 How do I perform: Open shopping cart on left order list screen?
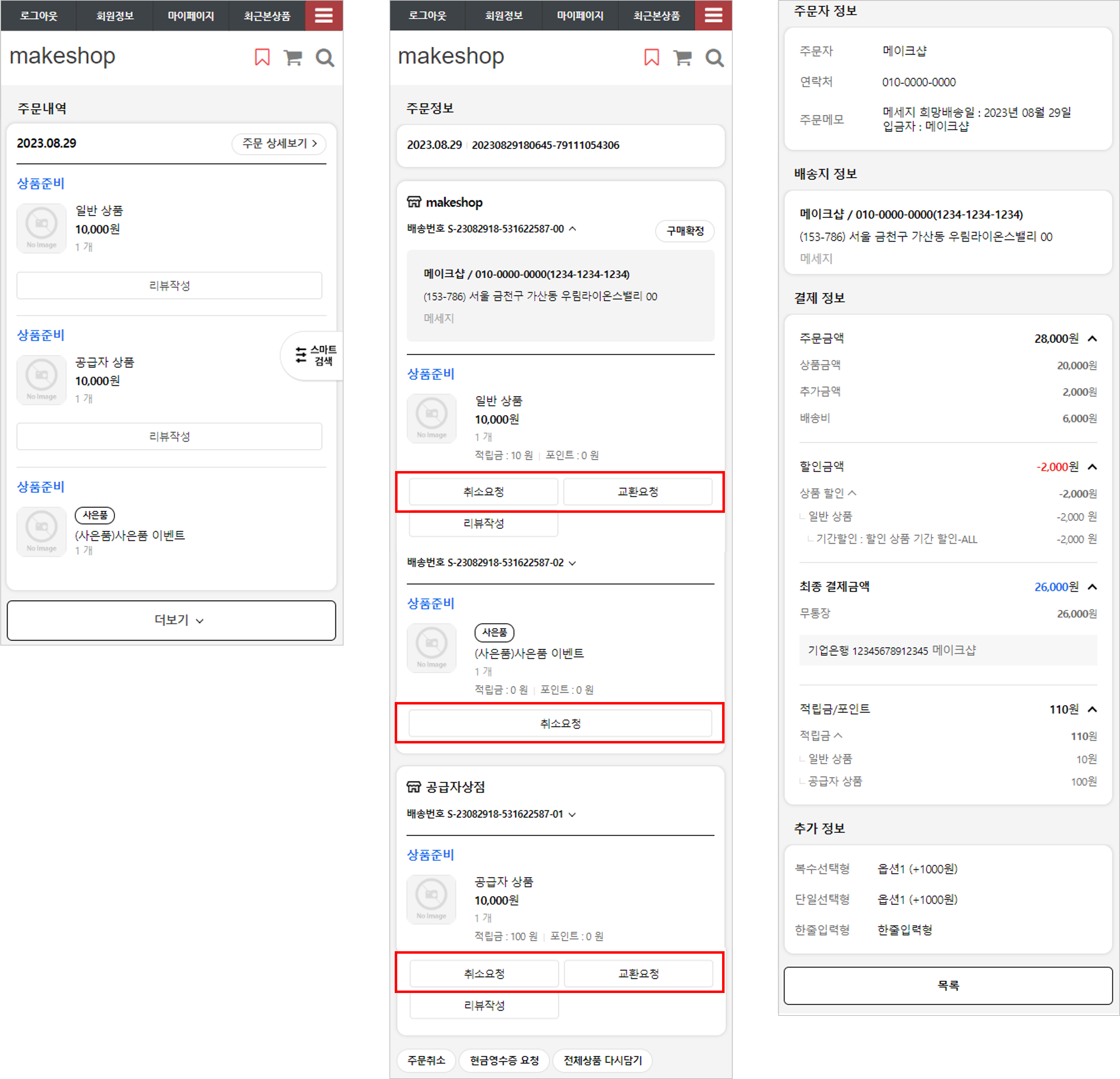(x=293, y=57)
